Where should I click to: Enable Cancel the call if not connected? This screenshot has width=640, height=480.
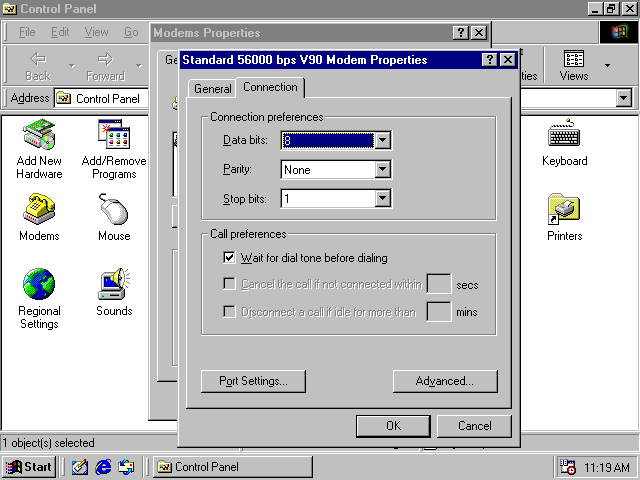click(x=229, y=284)
